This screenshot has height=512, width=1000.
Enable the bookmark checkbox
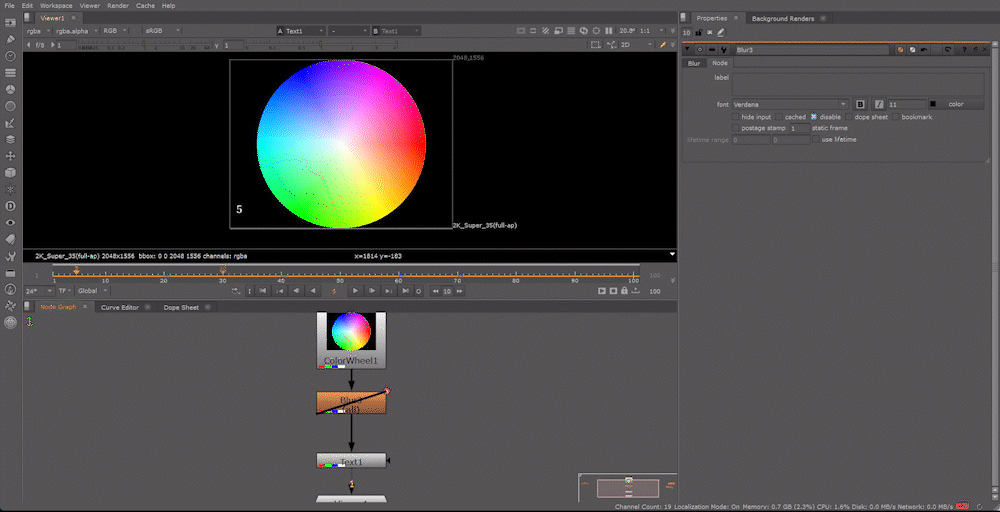click(896, 117)
